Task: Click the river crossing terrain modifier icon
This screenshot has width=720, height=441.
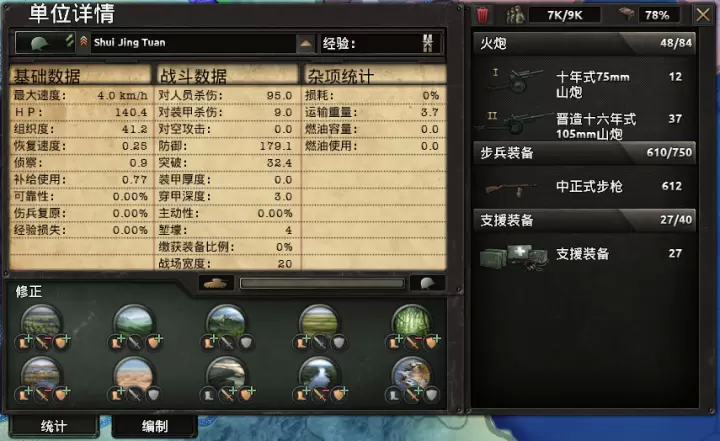Action: 319,373
